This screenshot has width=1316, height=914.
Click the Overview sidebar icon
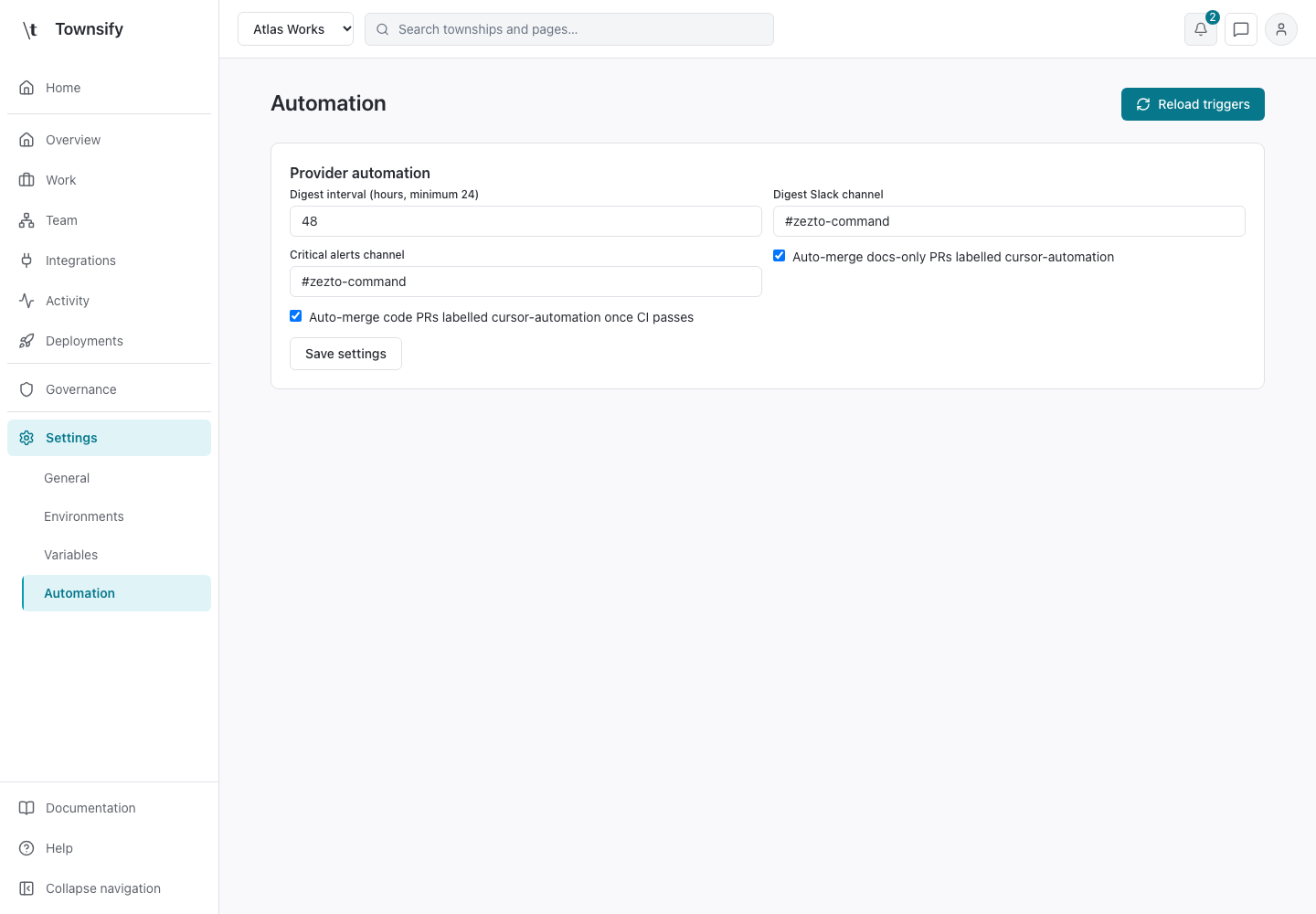tap(27, 140)
